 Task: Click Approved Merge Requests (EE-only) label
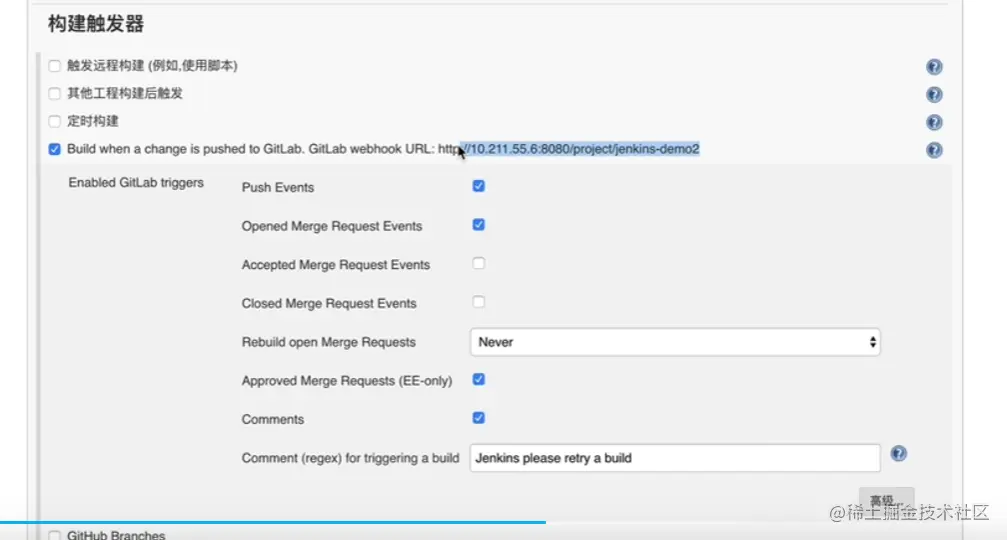click(347, 381)
